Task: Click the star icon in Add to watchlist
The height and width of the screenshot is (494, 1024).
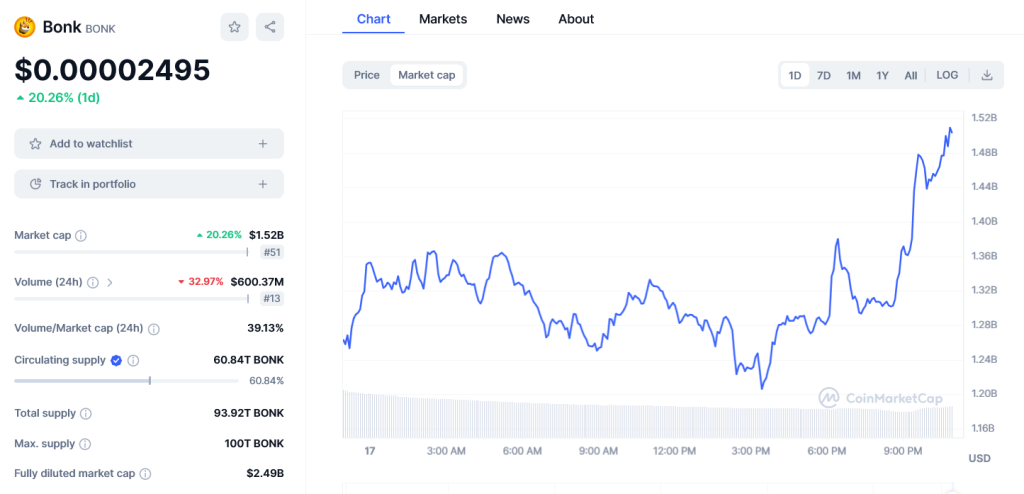Action: (35, 144)
